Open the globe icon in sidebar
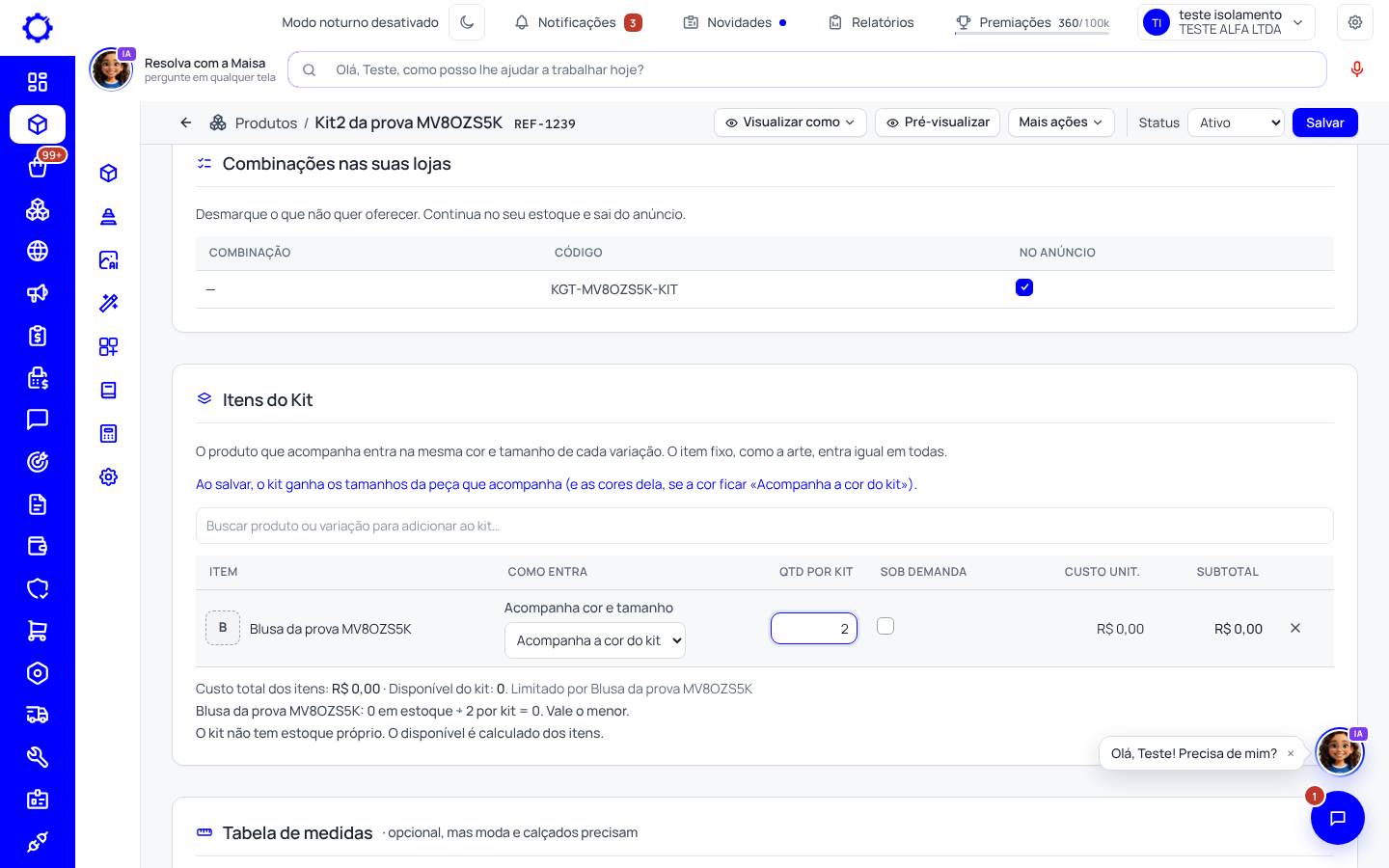 38,252
